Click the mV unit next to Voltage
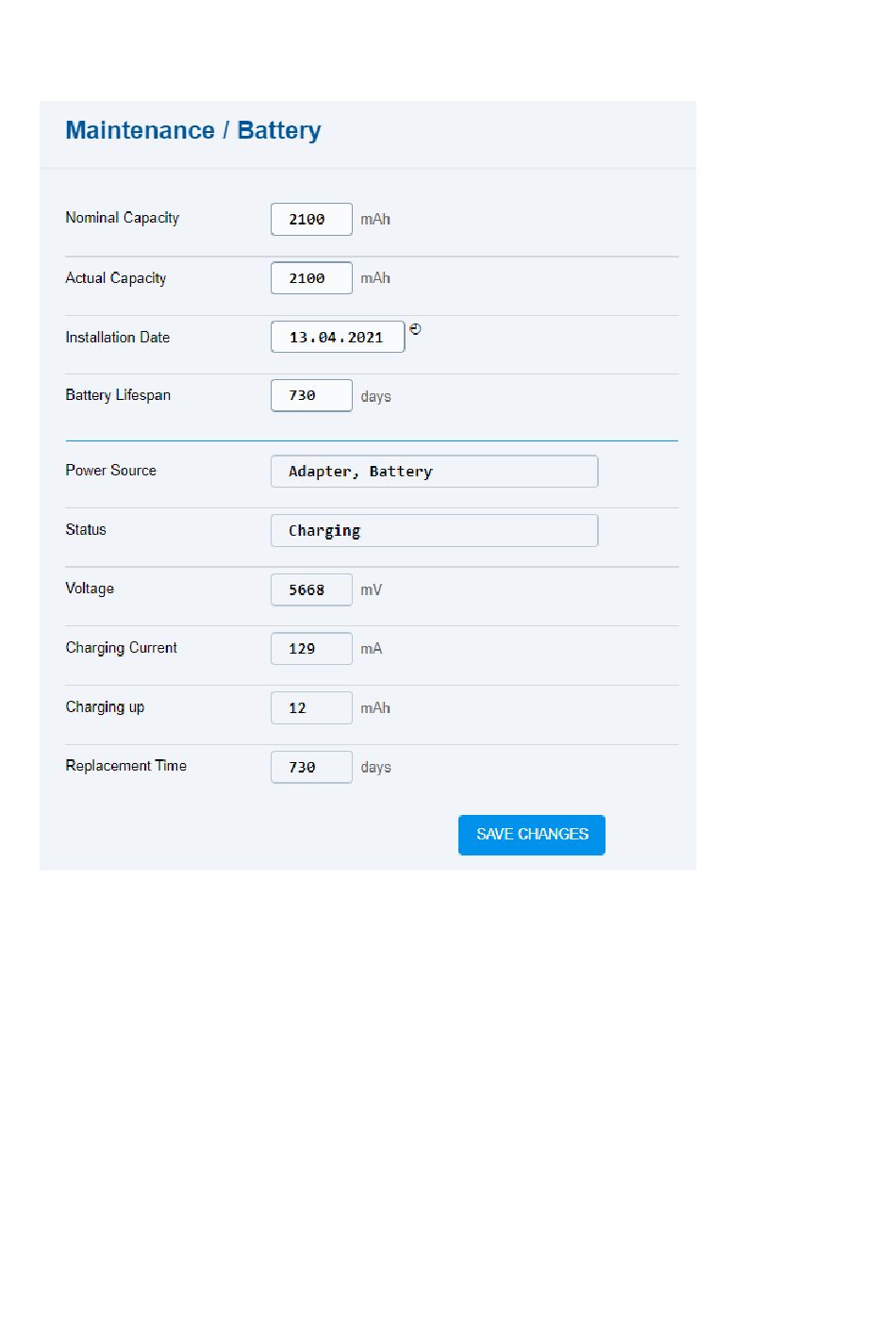Viewport: 896px width, 1328px height. coord(372,590)
